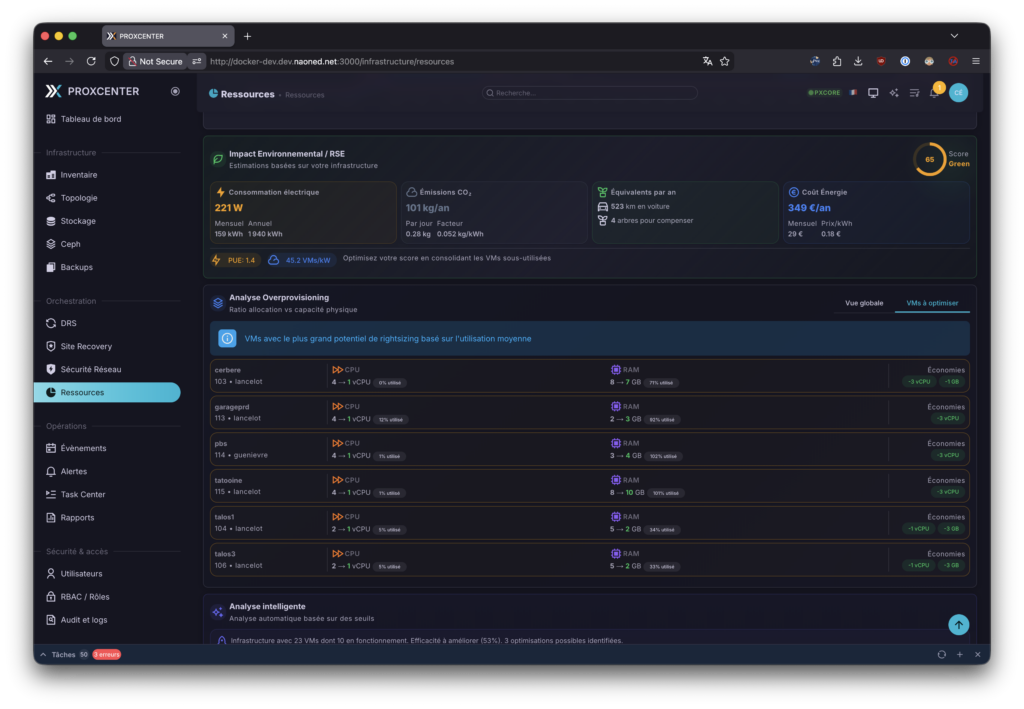Toggle the sidebar pin radio button beside PROXCENTER

(x=175, y=91)
